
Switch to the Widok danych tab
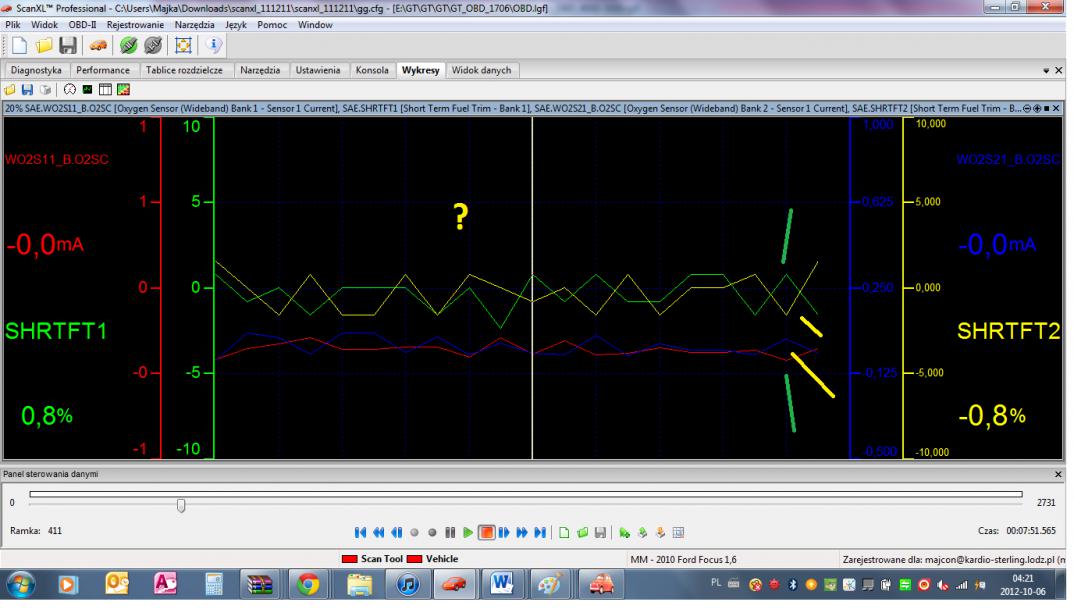pos(481,70)
